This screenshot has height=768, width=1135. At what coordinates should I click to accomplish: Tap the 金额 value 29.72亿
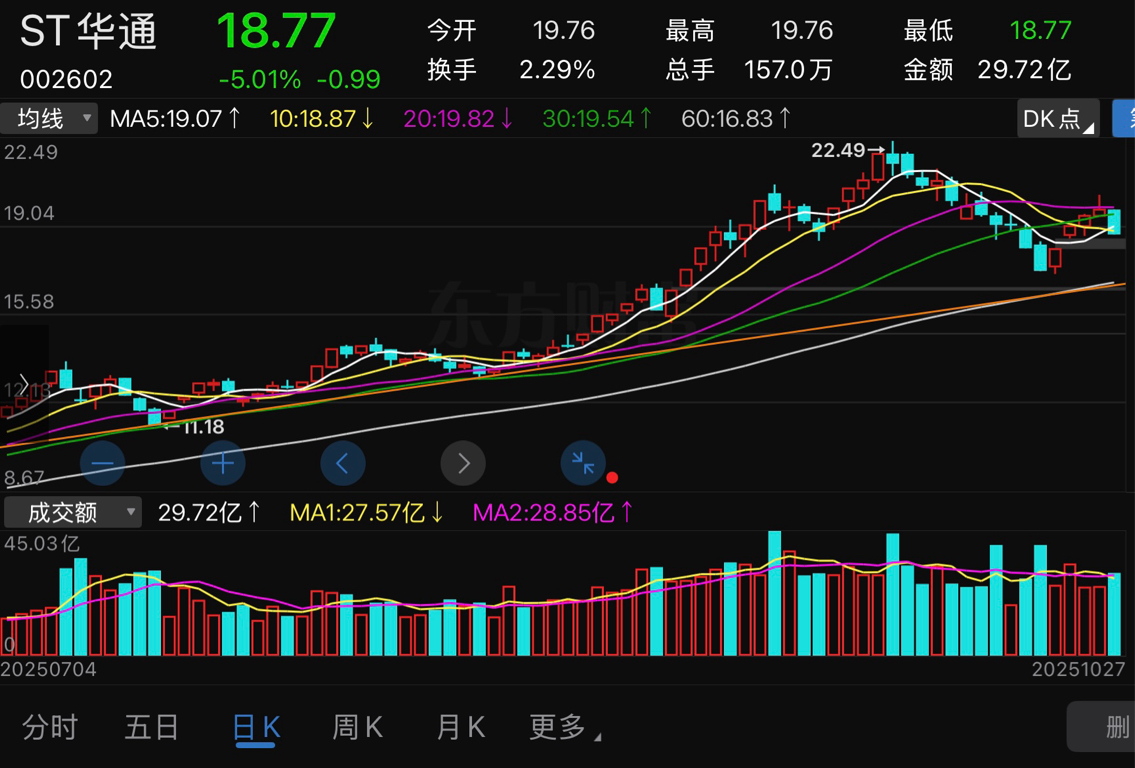(x=1024, y=69)
